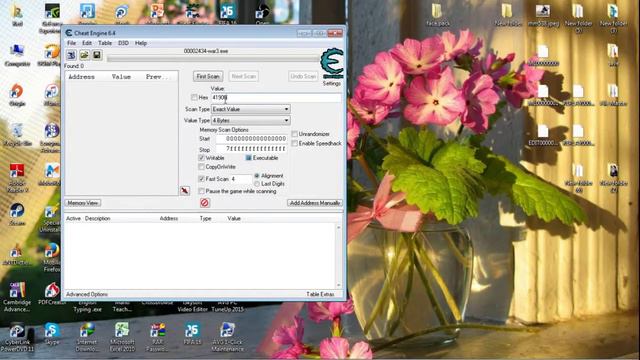The image size is (640, 360).
Task: Open the AVG 1-Click Maintenance icon
Action: (227, 338)
